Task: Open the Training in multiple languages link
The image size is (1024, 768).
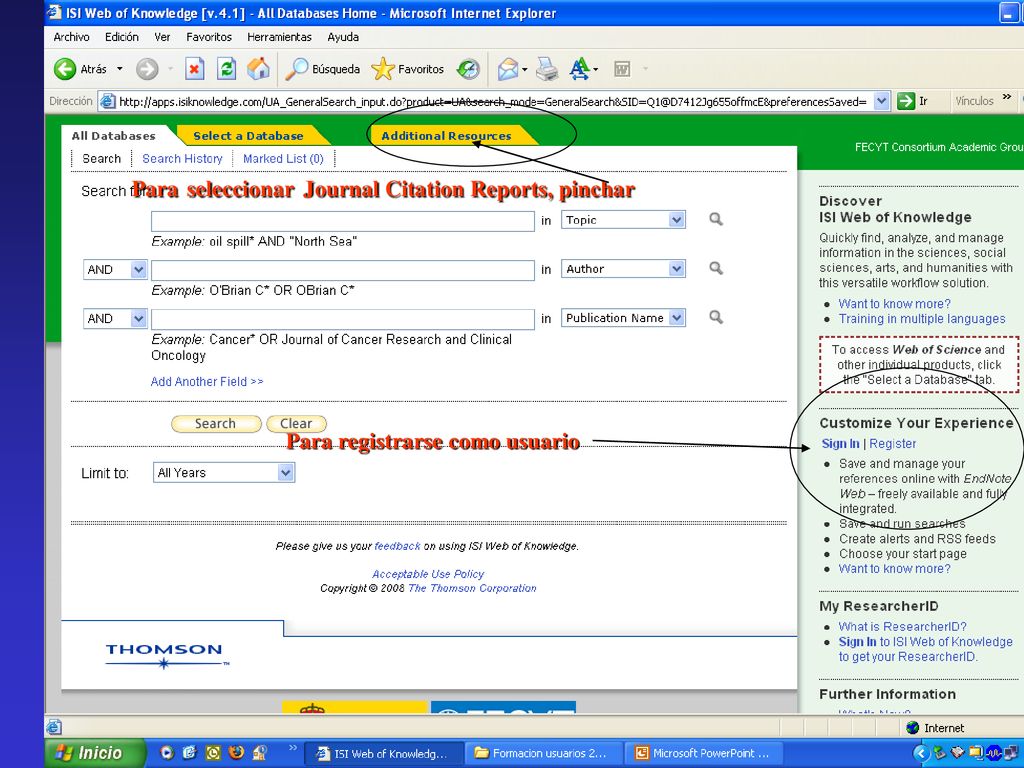Action: pos(922,319)
